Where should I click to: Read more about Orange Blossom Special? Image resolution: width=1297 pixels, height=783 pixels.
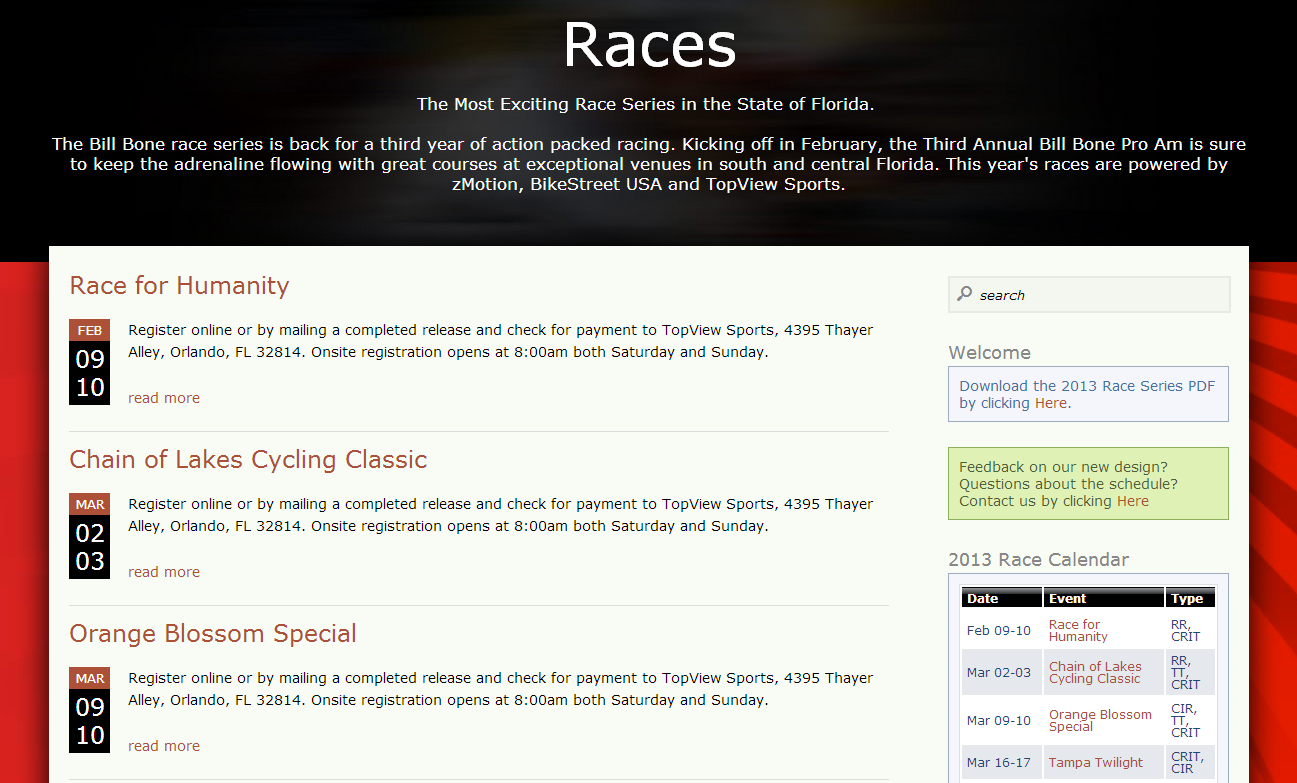[x=164, y=746]
